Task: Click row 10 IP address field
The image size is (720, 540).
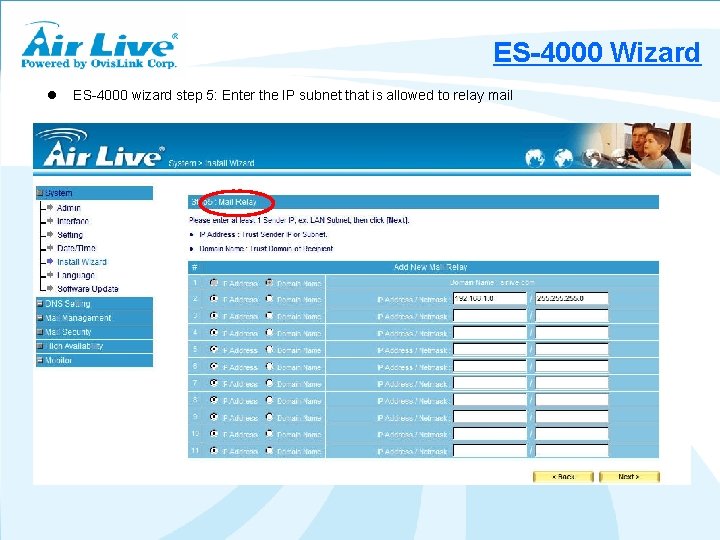Action: 489,434
